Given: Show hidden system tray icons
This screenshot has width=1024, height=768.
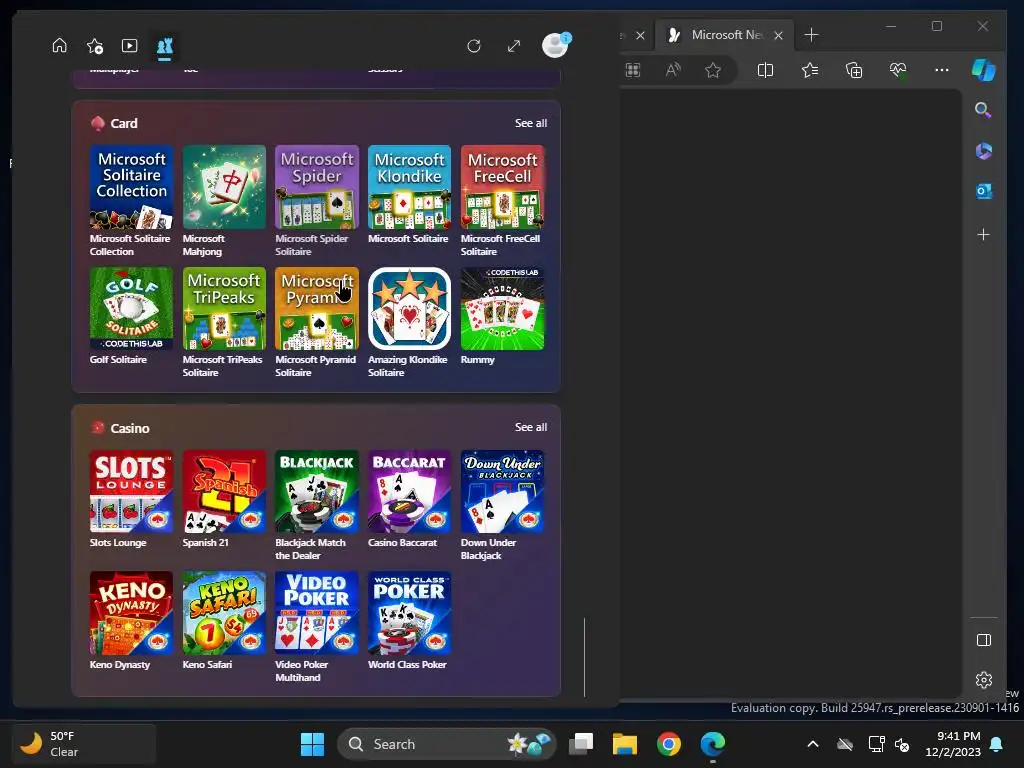Looking at the screenshot, I should click(x=812, y=744).
